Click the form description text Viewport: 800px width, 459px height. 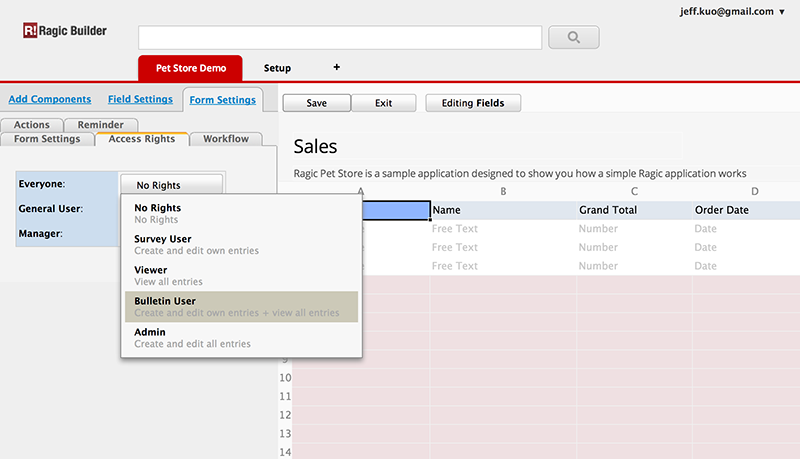tap(519, 173)
